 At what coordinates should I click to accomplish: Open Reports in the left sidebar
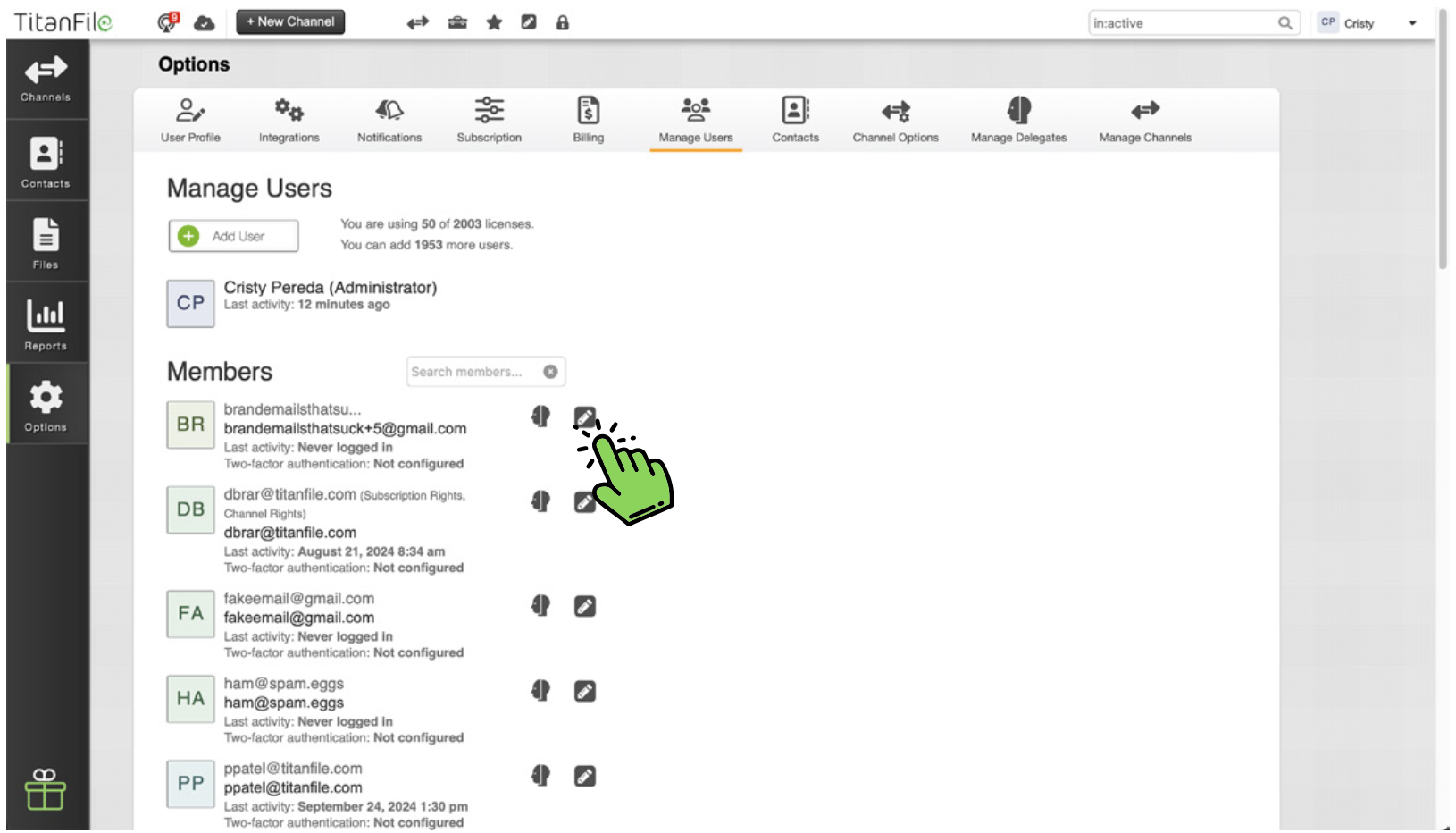46,324
